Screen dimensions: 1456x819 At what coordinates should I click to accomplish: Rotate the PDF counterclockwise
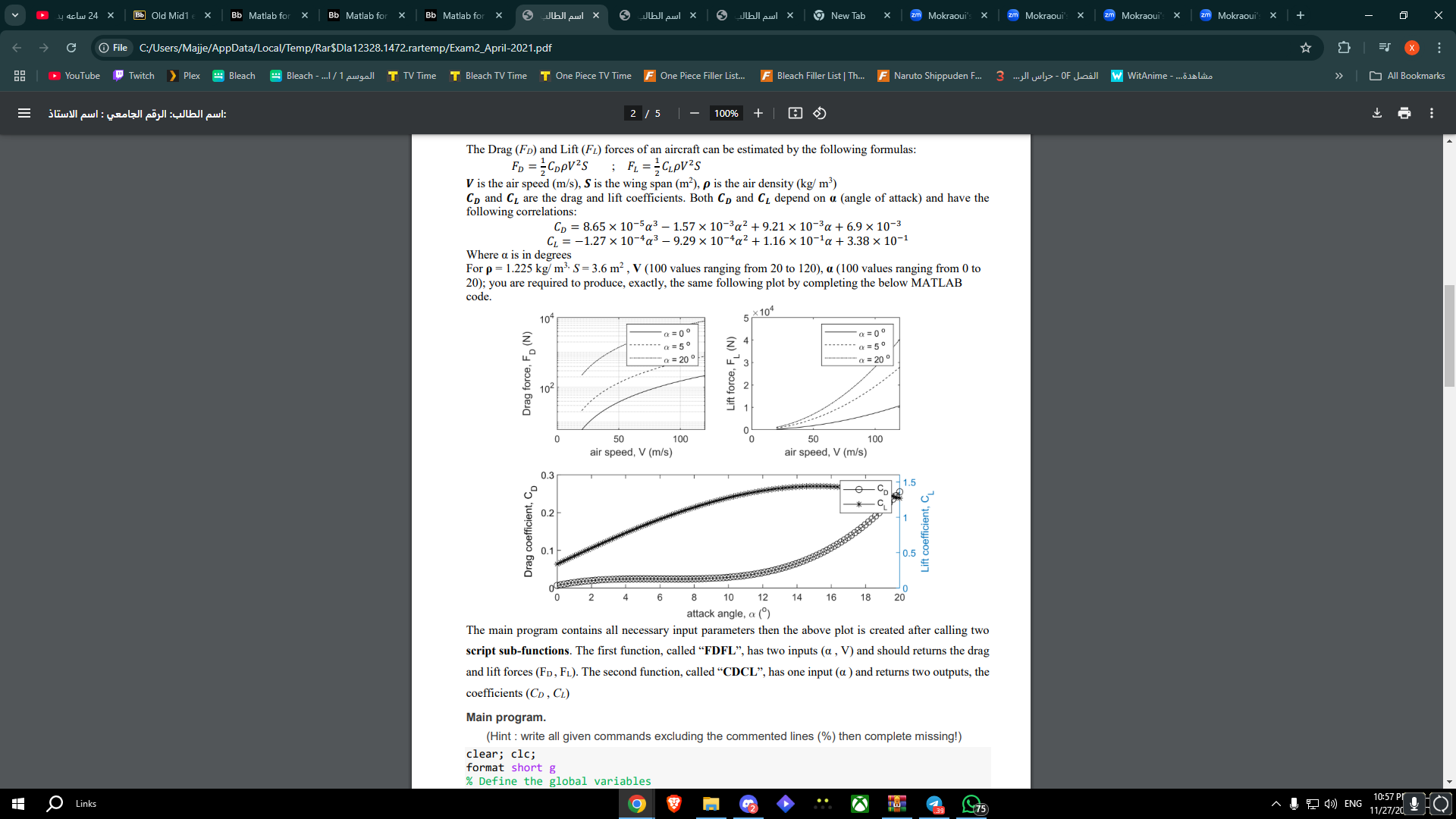pyautogui.click(x=819, y=113)
